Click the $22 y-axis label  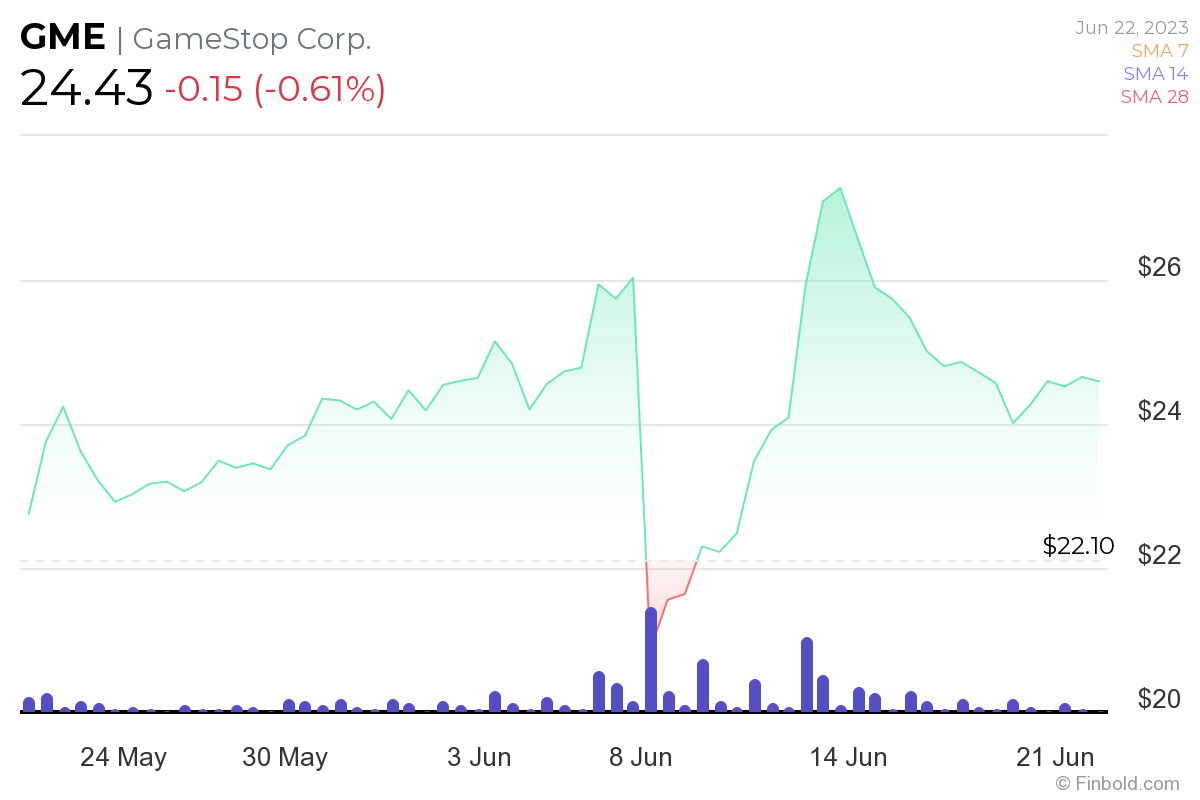1159,555
